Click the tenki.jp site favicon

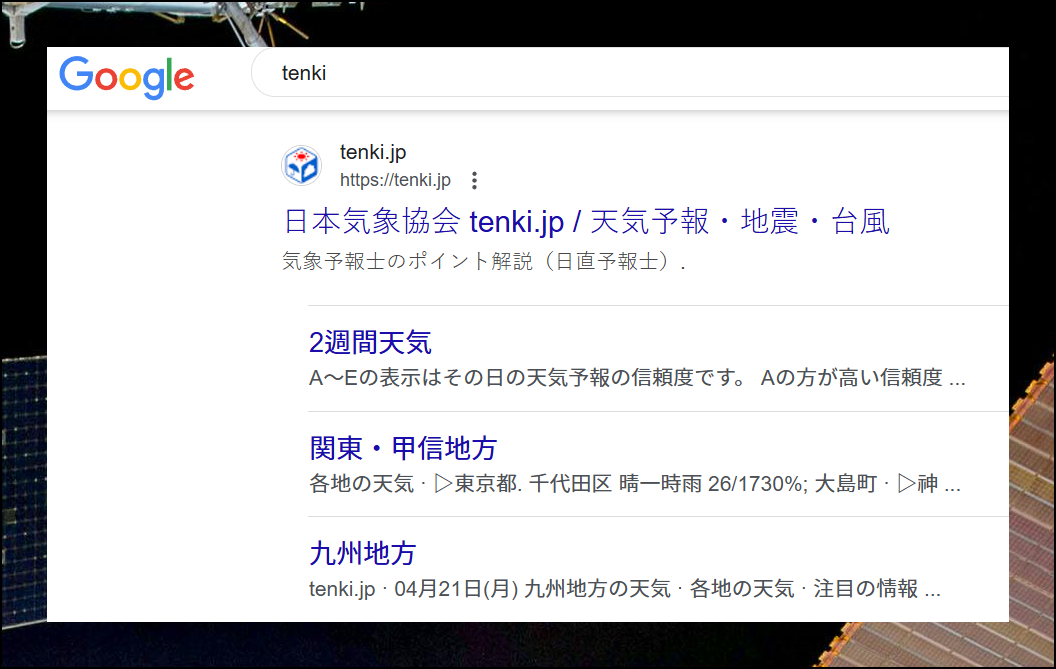[301, 165]
